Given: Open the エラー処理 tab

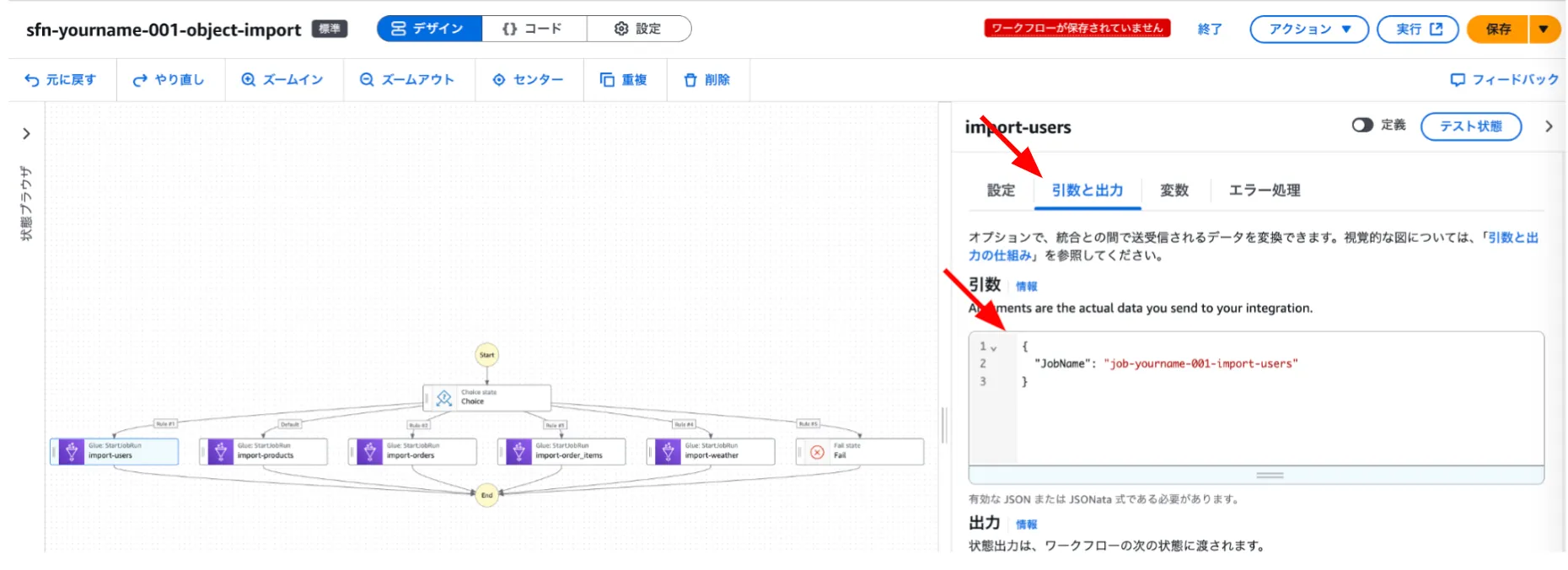Looking at the screenshot, I should click(1264, 191).
